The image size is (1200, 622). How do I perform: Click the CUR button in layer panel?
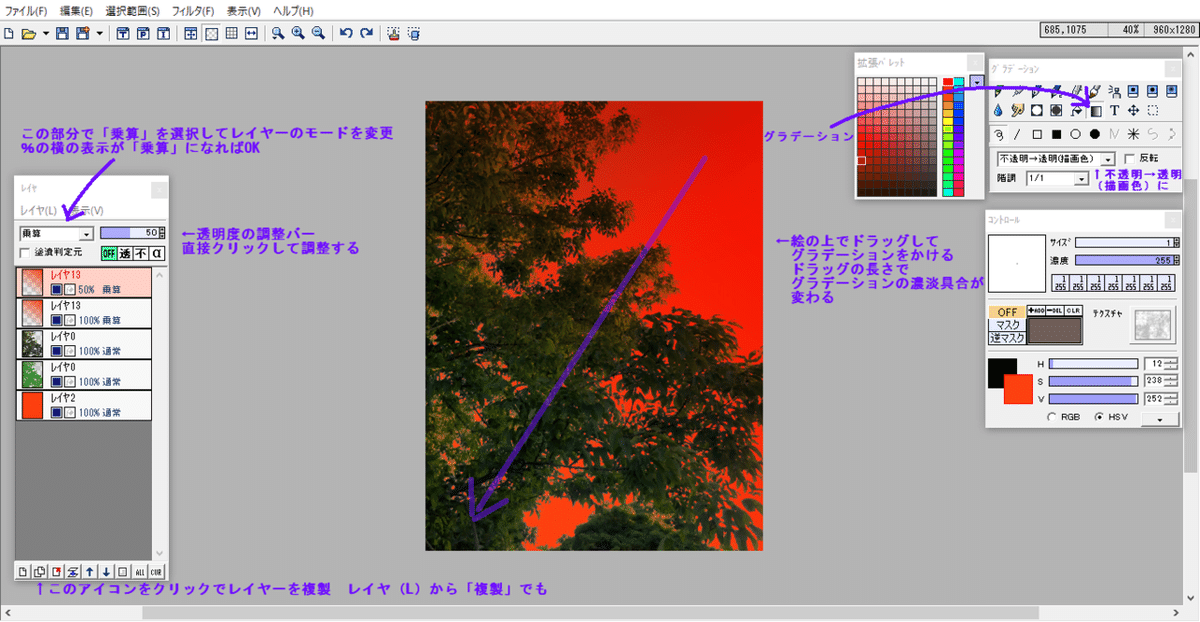(156, 571)
